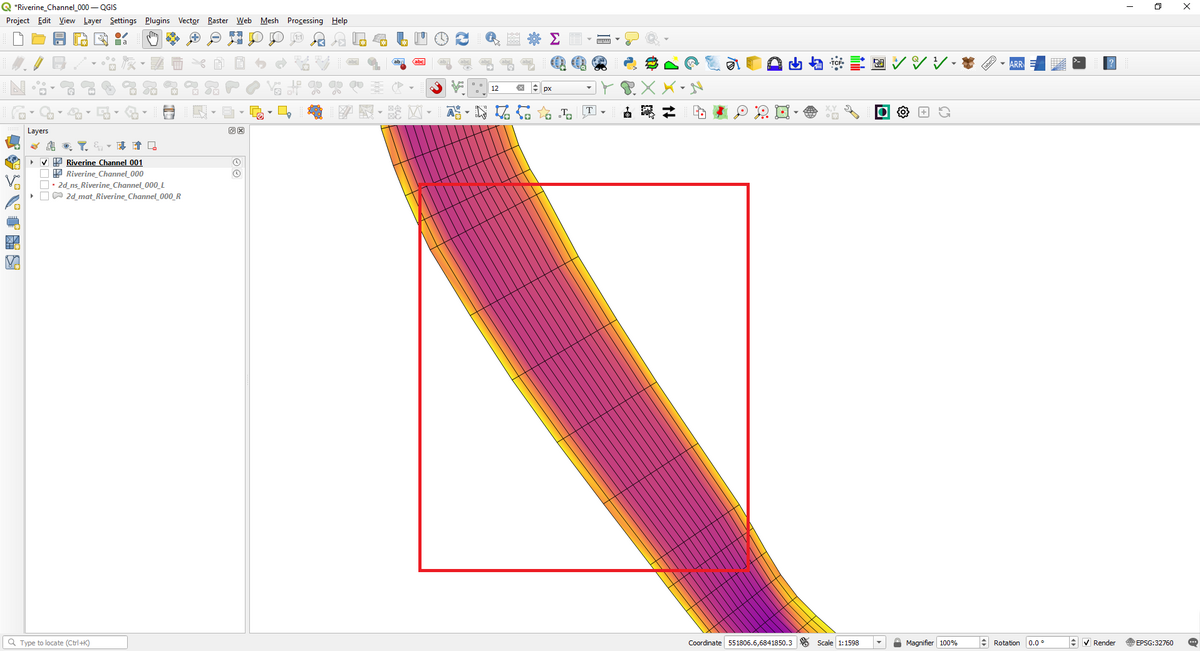Screen dimensions: 1200x651
Task: Click the Refresh map icon
Action: click(x=462, y=39)
